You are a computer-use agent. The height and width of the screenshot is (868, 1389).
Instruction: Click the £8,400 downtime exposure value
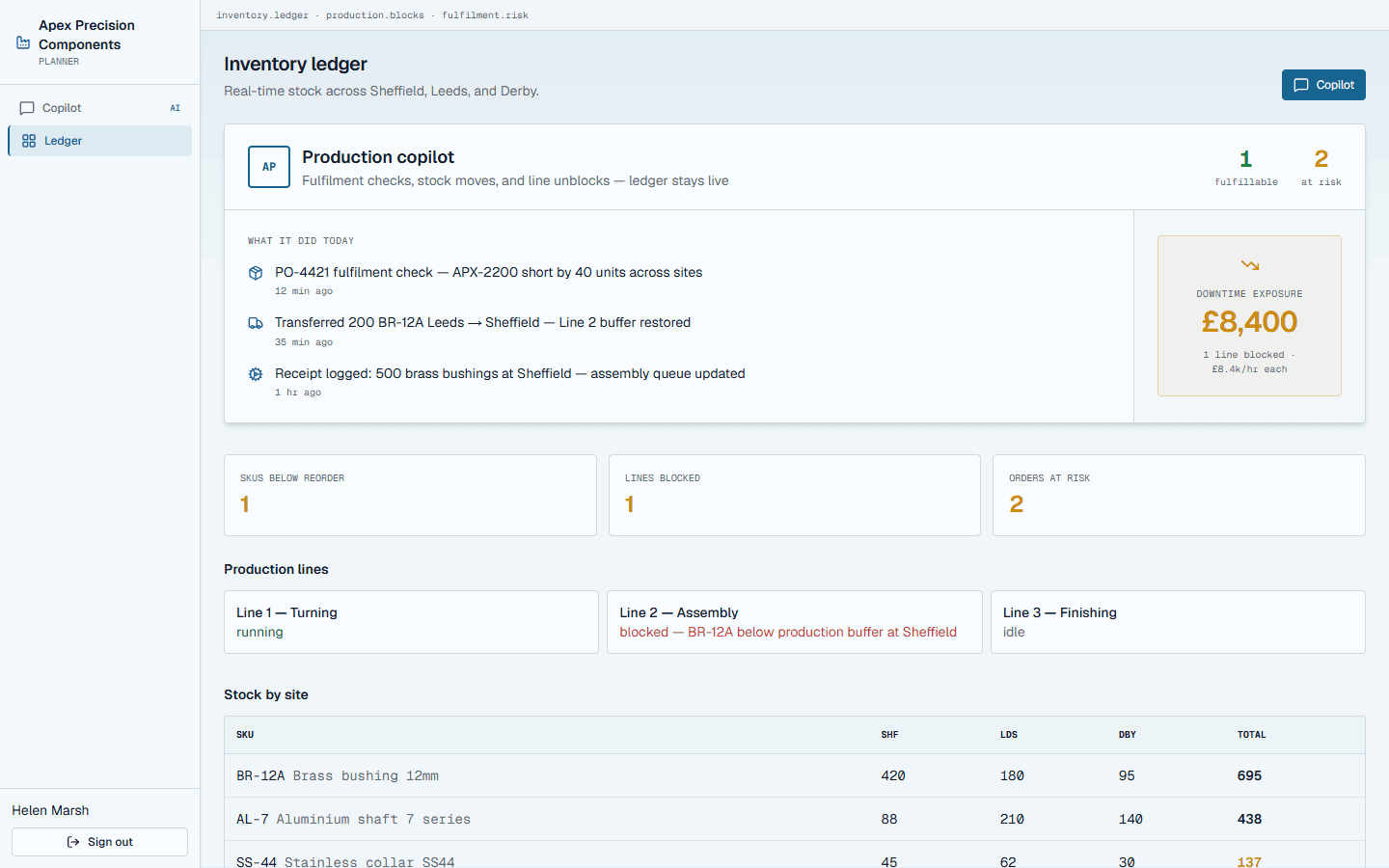1249,321
